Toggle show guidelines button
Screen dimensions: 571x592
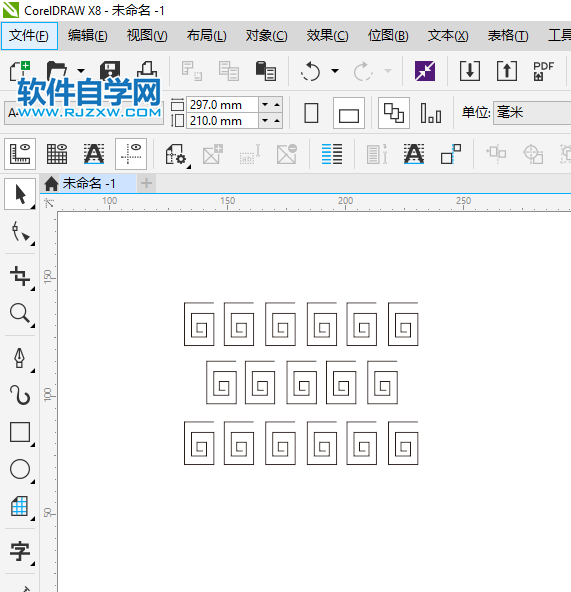pyautogui.click(x=131, y=154)
